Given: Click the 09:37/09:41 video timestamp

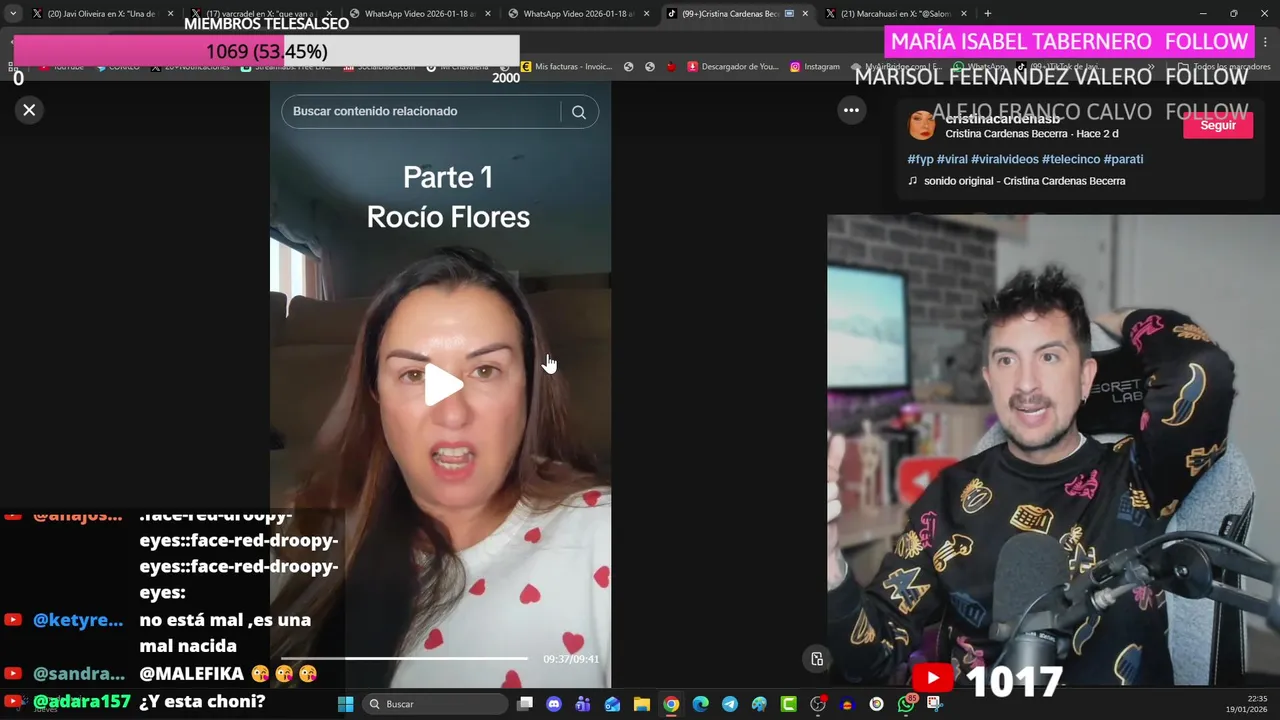Looking at the screenshot, I should click(x=571, y=659).
